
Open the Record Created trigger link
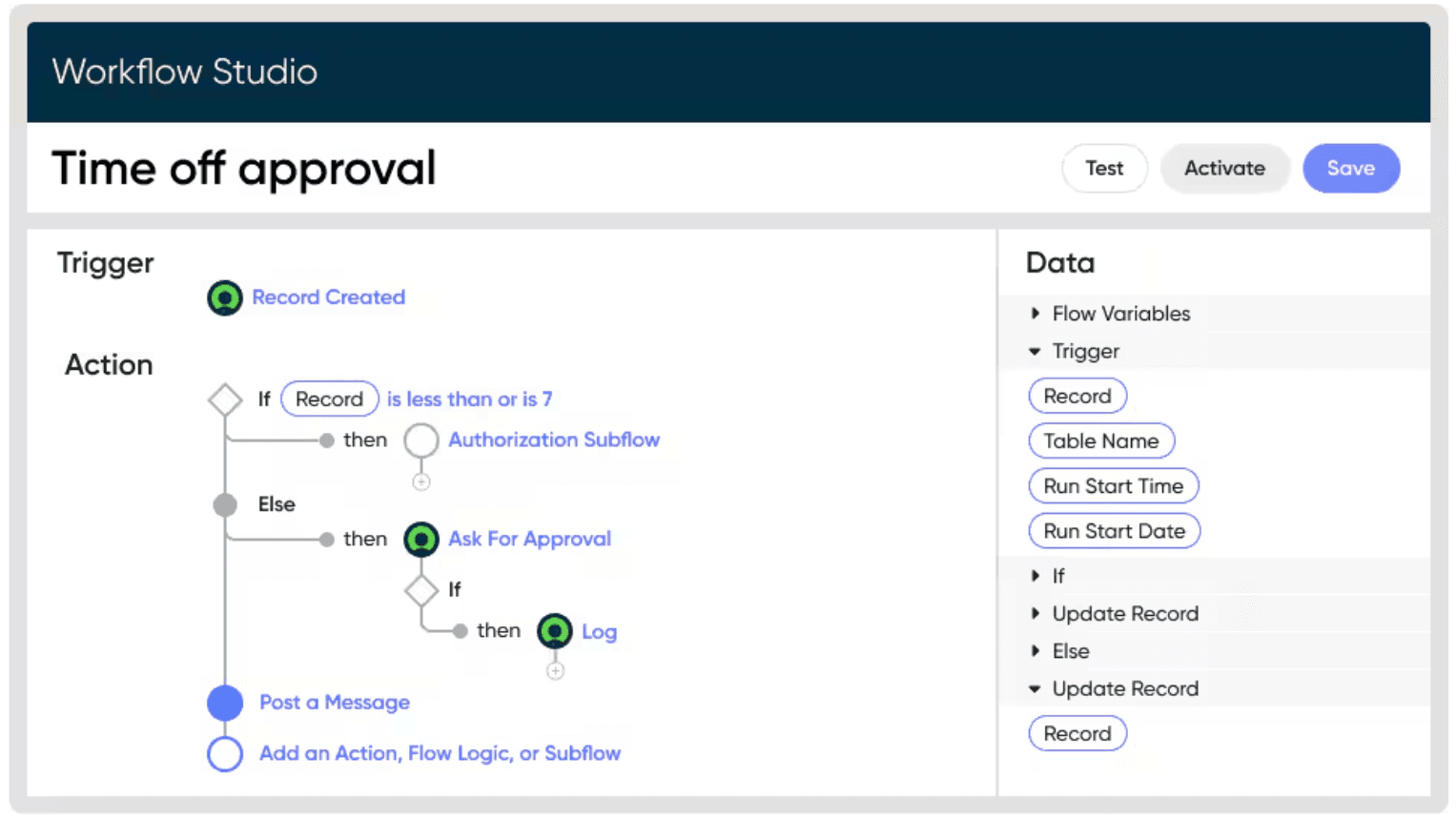[329, 297]
